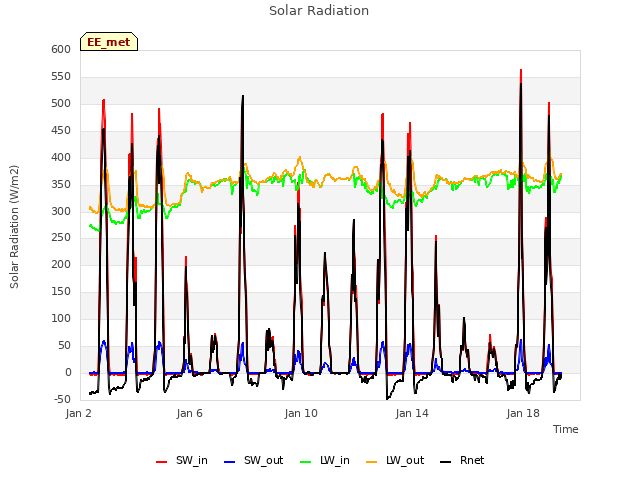The width and height of the screenshot is (640, 480).
Task: Click the 200 y-axis tick label
Action: [x=61, y=264]
